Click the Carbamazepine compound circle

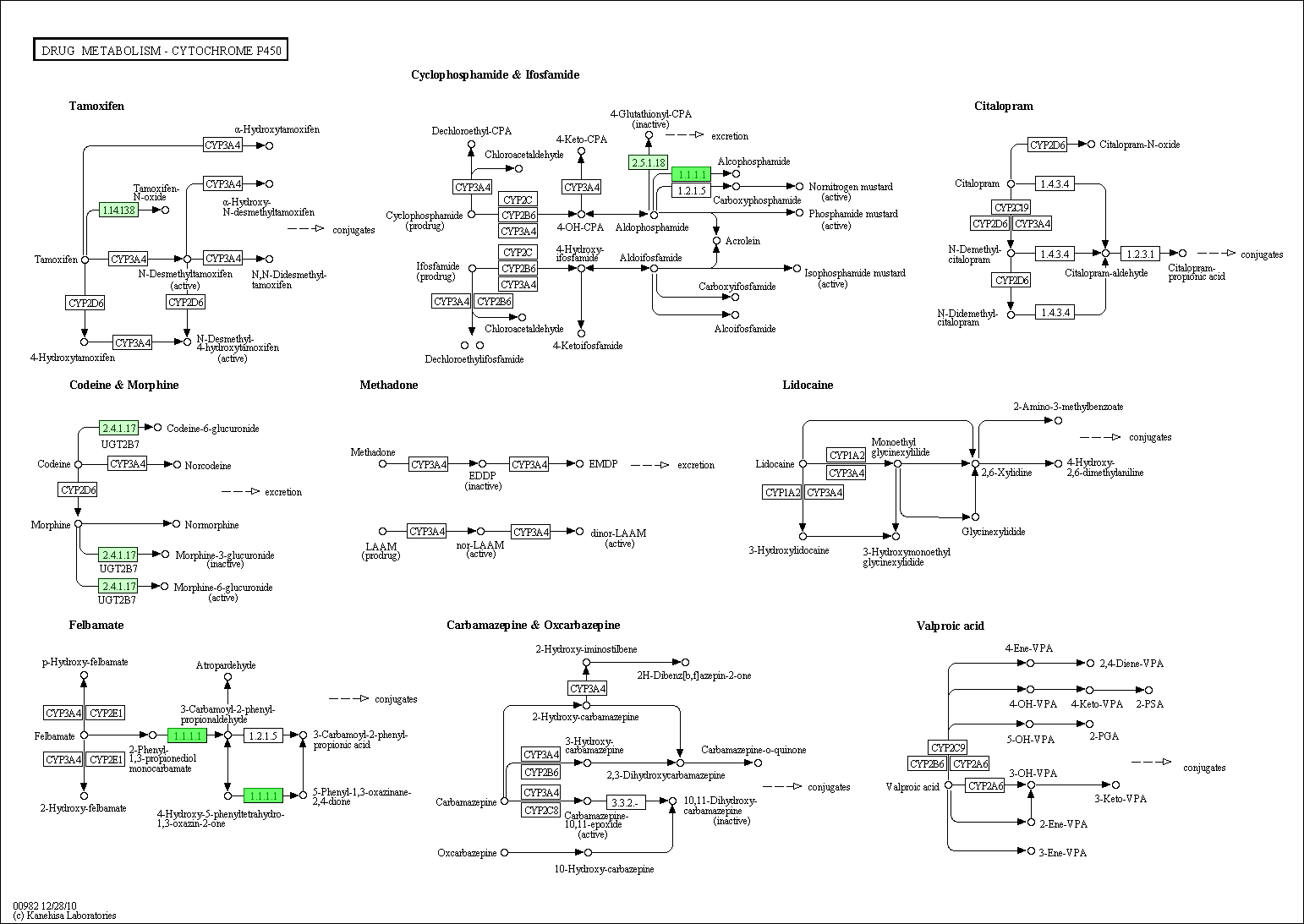click(x=503, y=801)
